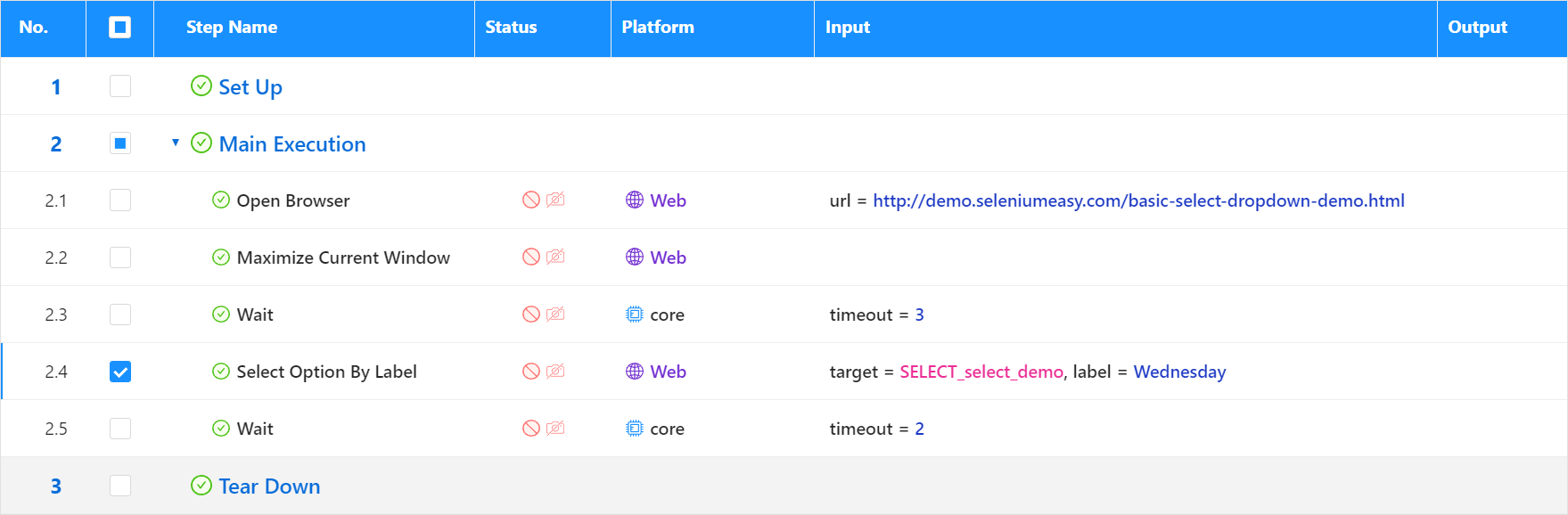Check the checkbox for step 2.5 Wait

(119, 428)
